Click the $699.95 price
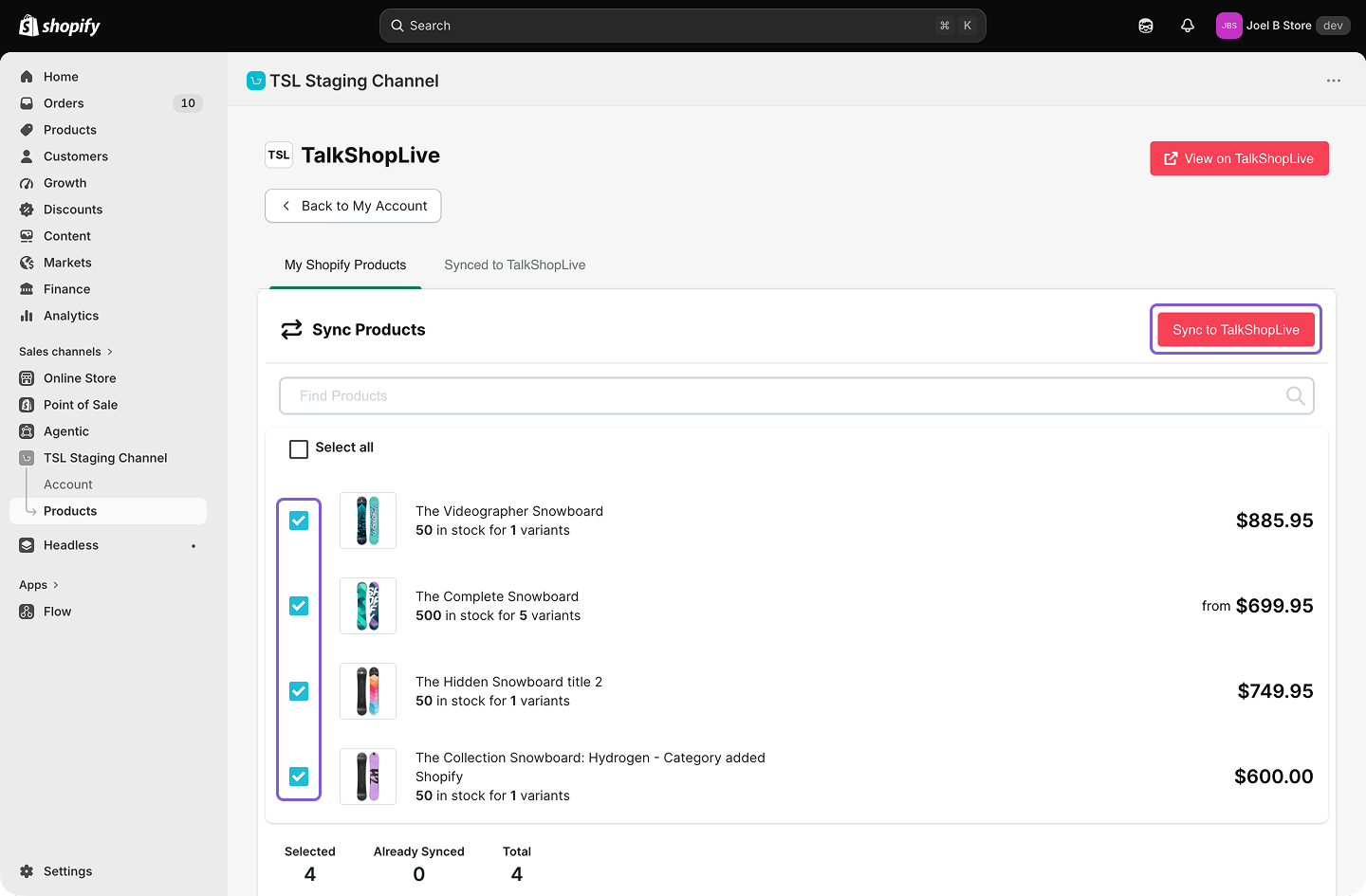The image size is (1366, 896). pos(1275,606)
